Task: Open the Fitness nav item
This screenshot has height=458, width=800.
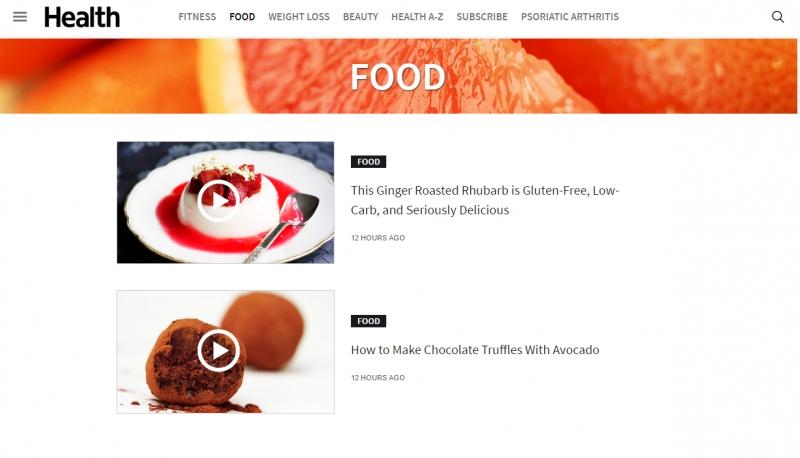Action: click(x=197, y=17)
